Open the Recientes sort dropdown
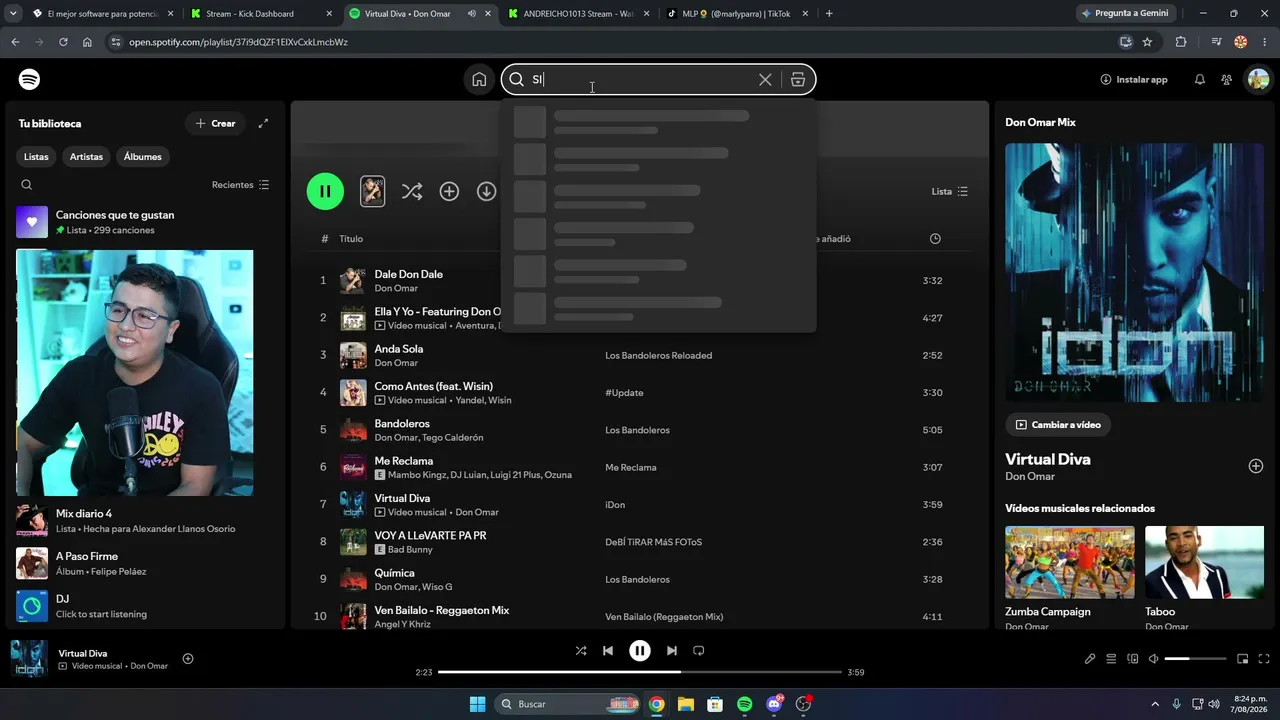The width and height of the screenshot is (1280, 720). pos(241,185)
